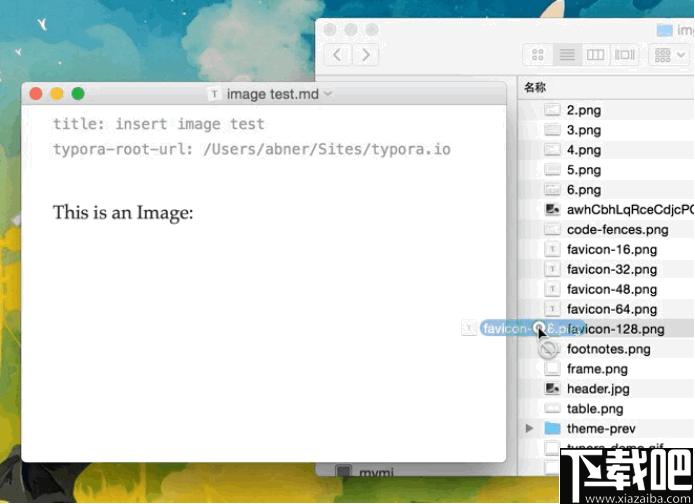Image resolution: width=695 pixels, height=504 pixels.
Task: Select awhCbhLqRceCdjc file icon
Action: point(552,209)
